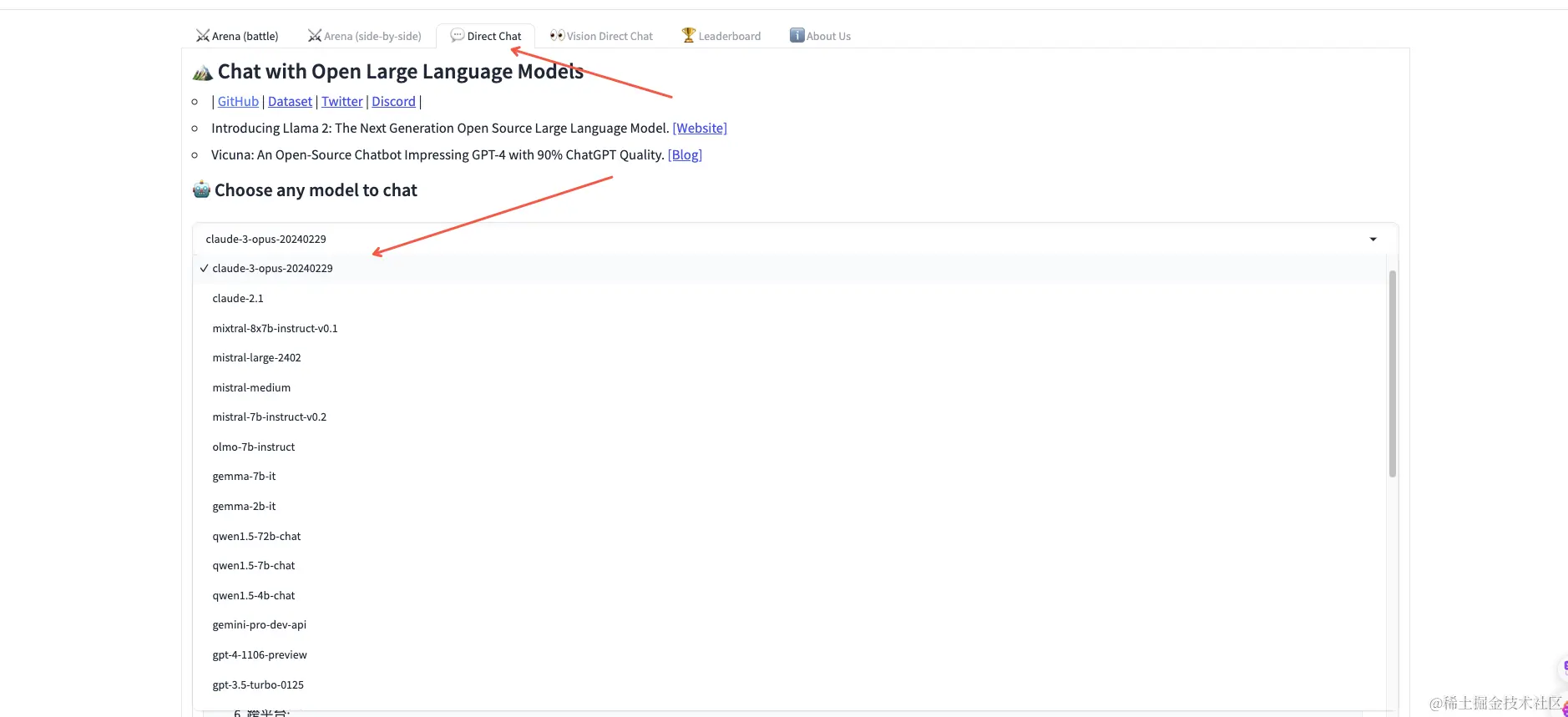
Task: Click the info icon on About Us
Action: coord(797,35)
